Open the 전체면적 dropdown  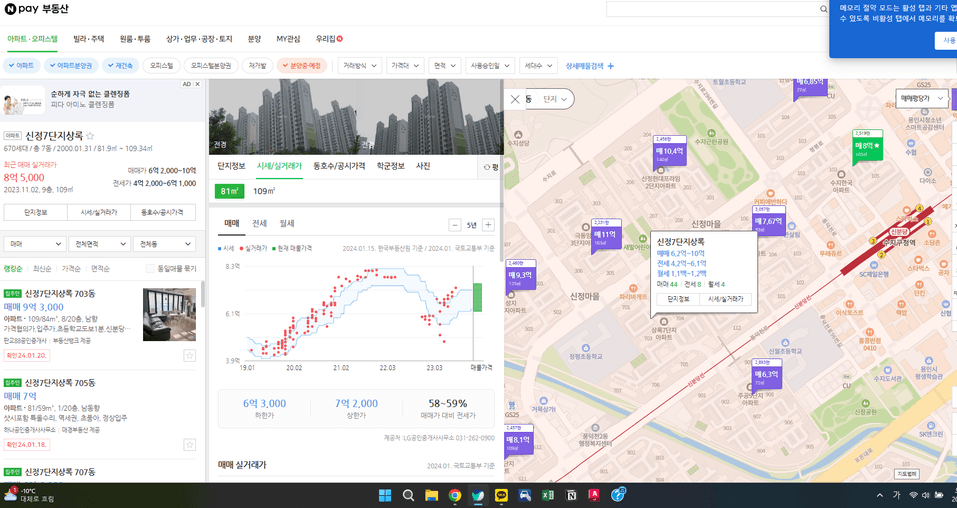[x=99, y=244]
